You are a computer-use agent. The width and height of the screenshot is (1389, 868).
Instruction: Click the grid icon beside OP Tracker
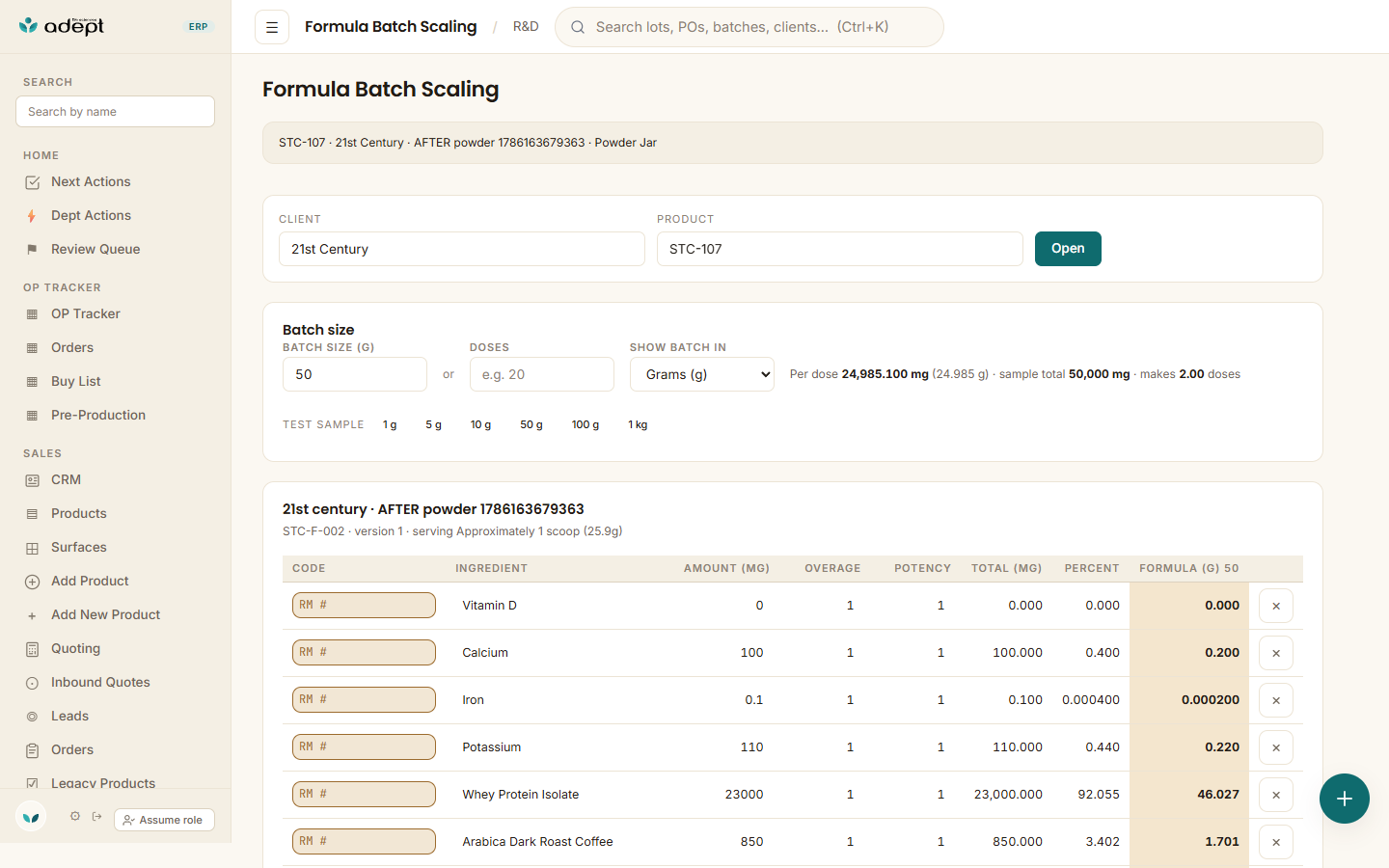point(33,314)
